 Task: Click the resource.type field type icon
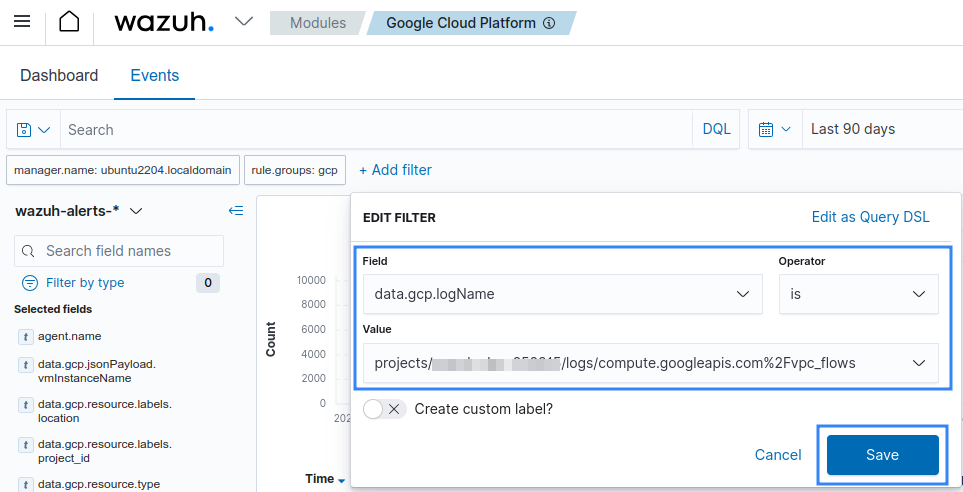(26, 484)
